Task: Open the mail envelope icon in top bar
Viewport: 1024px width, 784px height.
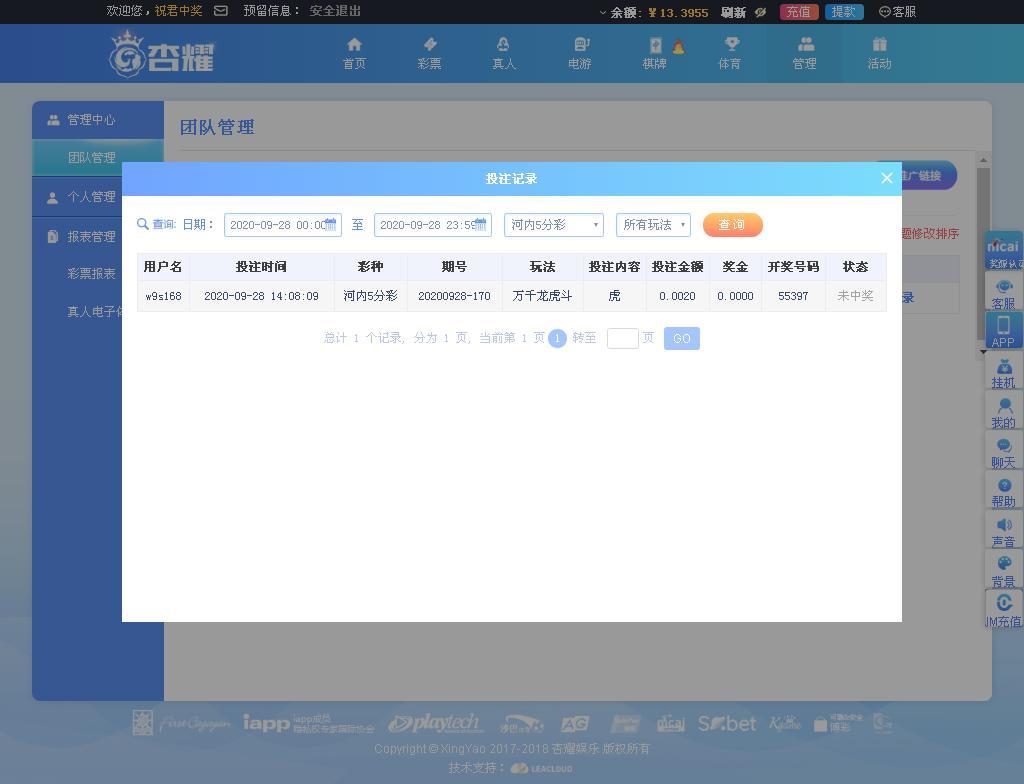Action: tap(221, 11)
